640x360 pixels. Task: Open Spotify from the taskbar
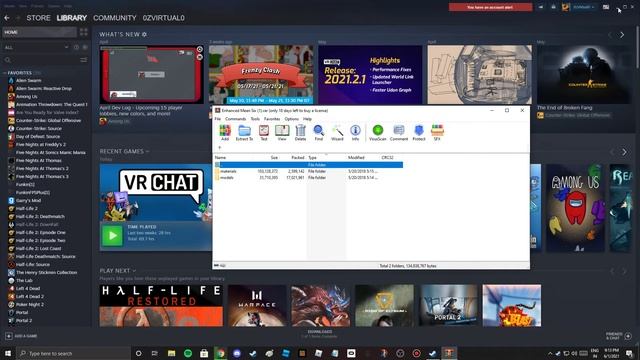click(x=188, y=353)
